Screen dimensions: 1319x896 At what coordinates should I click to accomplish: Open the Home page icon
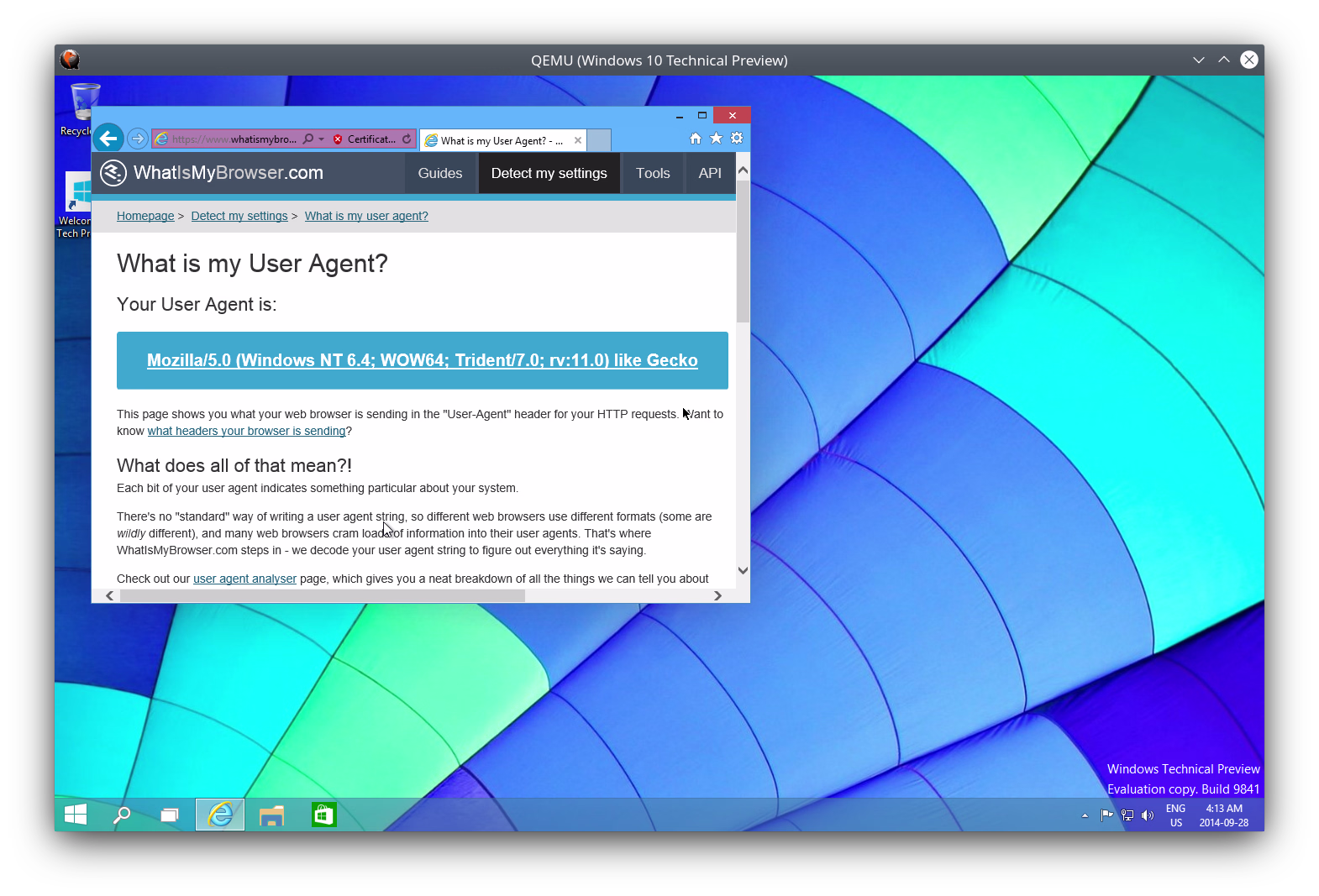696,139
